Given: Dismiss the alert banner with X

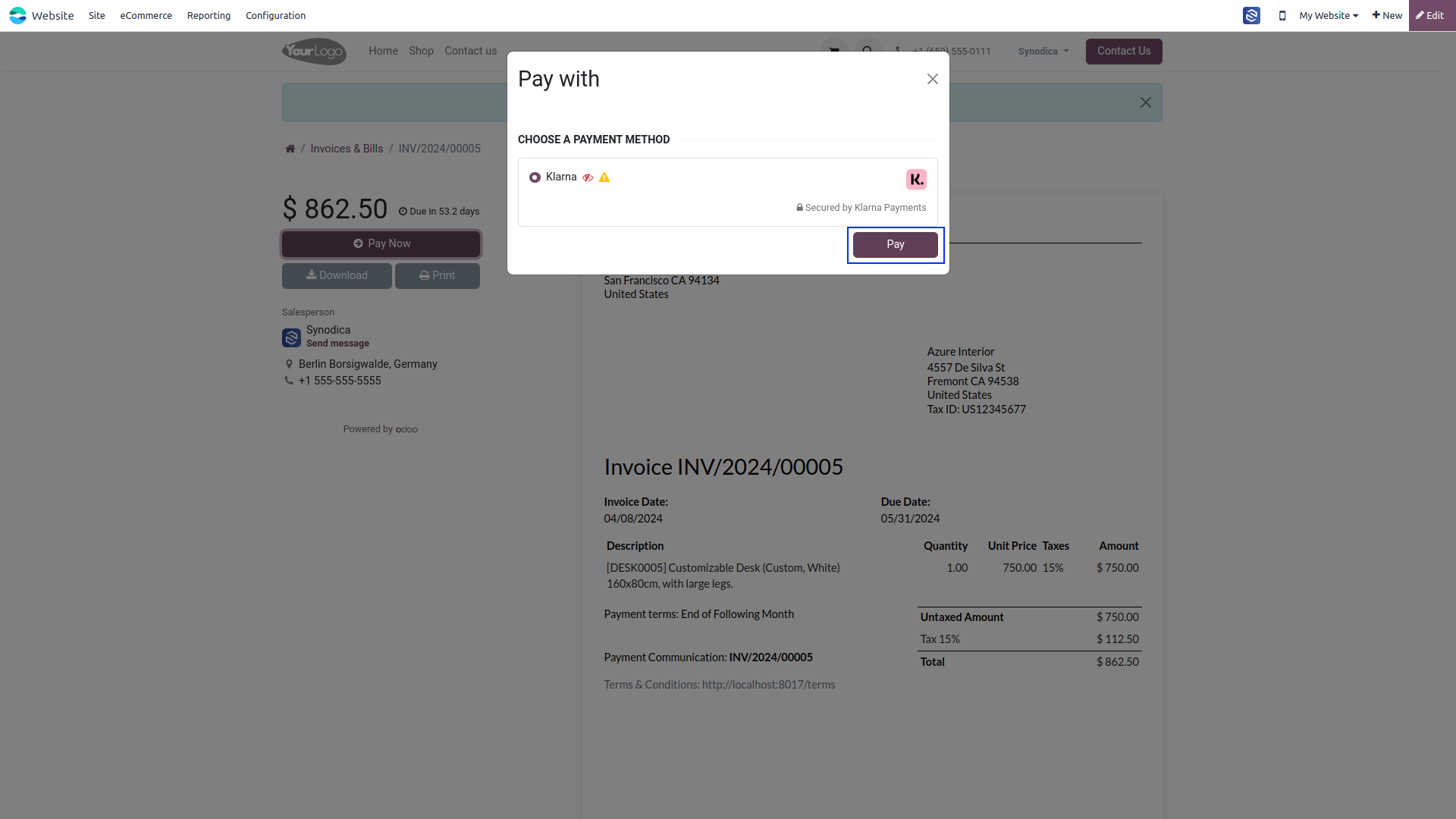Looking at the screenshot, I should pos(1146,102).
